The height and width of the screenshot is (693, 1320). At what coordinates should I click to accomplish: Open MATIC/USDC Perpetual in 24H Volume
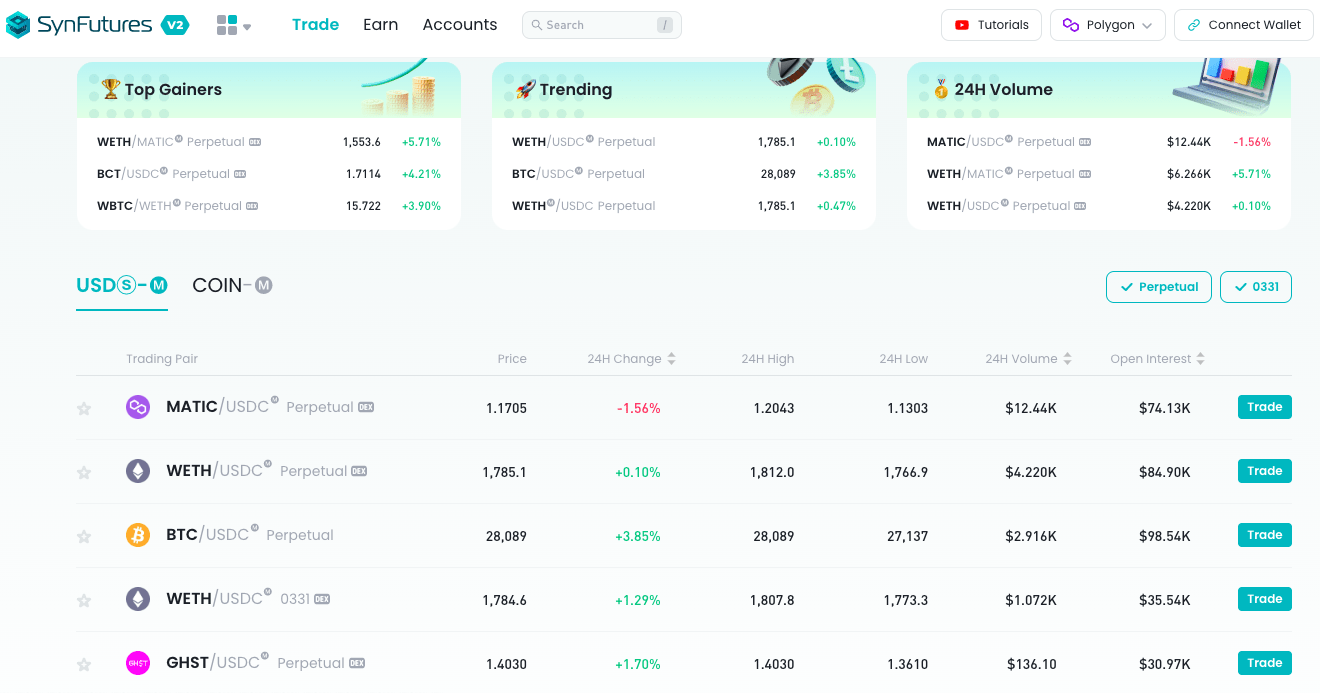tap(1099, 142)
